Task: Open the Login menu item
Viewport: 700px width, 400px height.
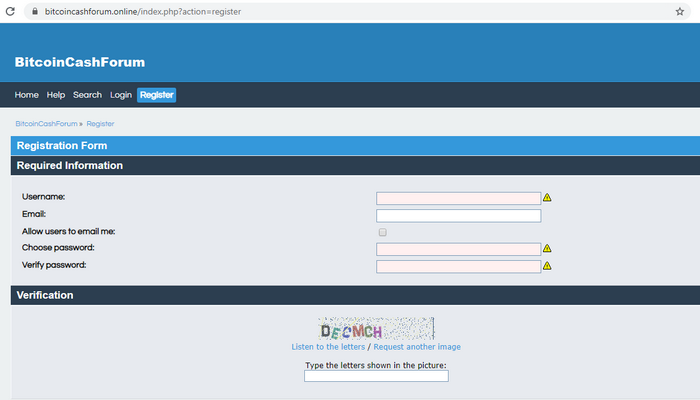Action: click(121, 95)
